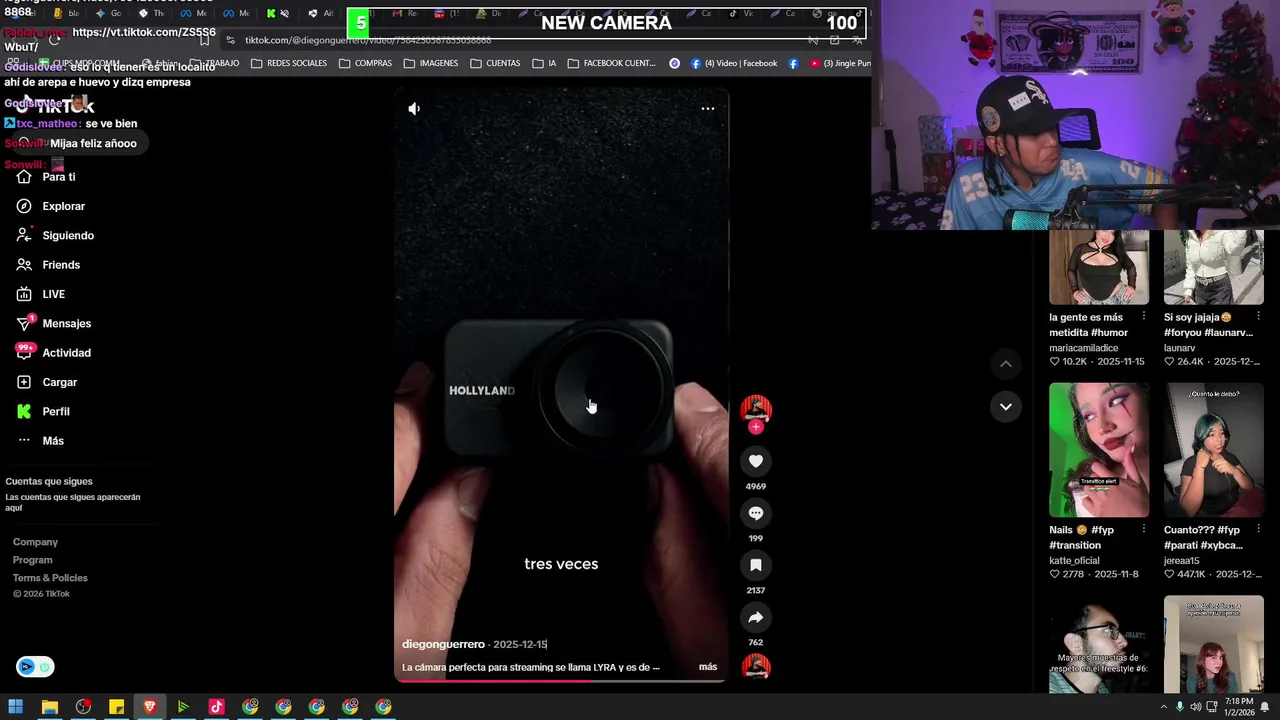This screenshot has height=720, width=1280.
Task: Open FACEBOOK CUENT... bookmarks folder
Action: pos(611,63)
